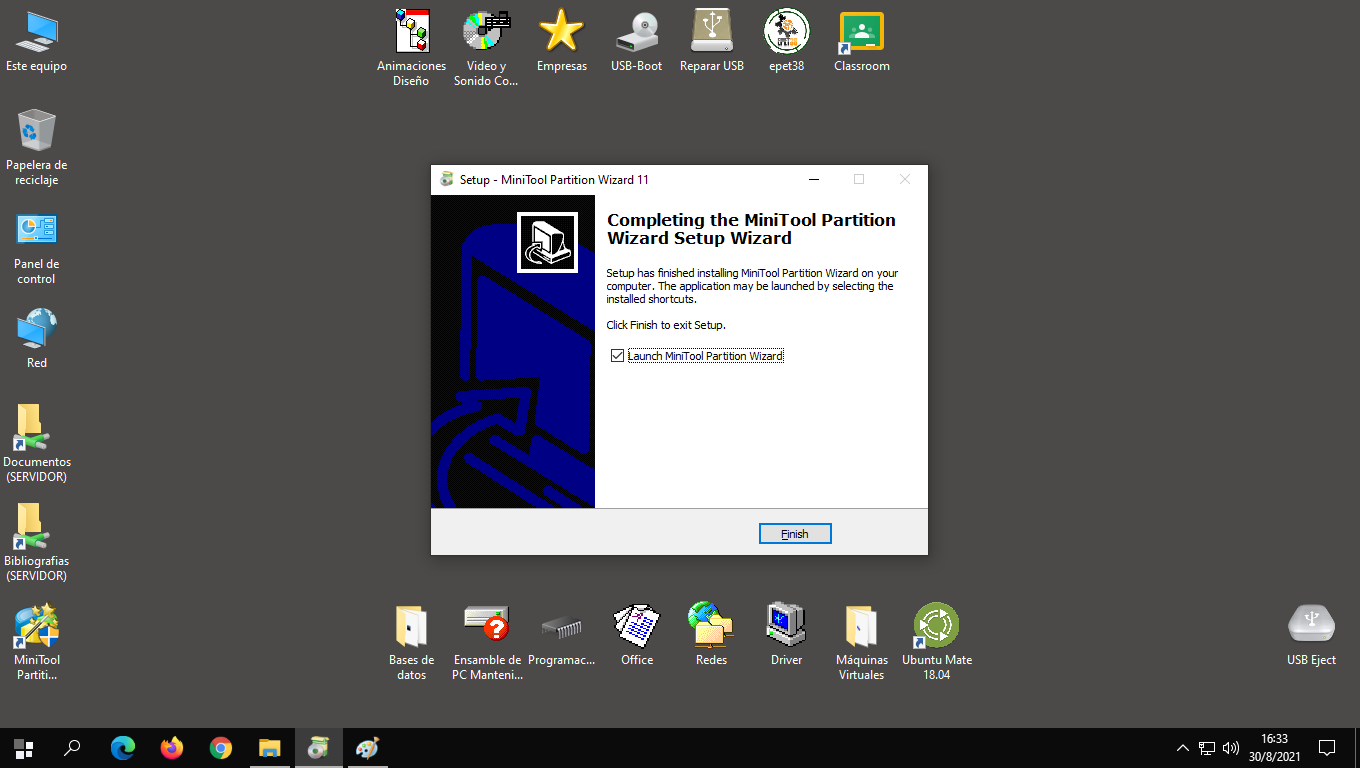Viewport: 1360px width, 768px height.
Task: Open the Windows Start menu
Action: [x=24, y=748]
